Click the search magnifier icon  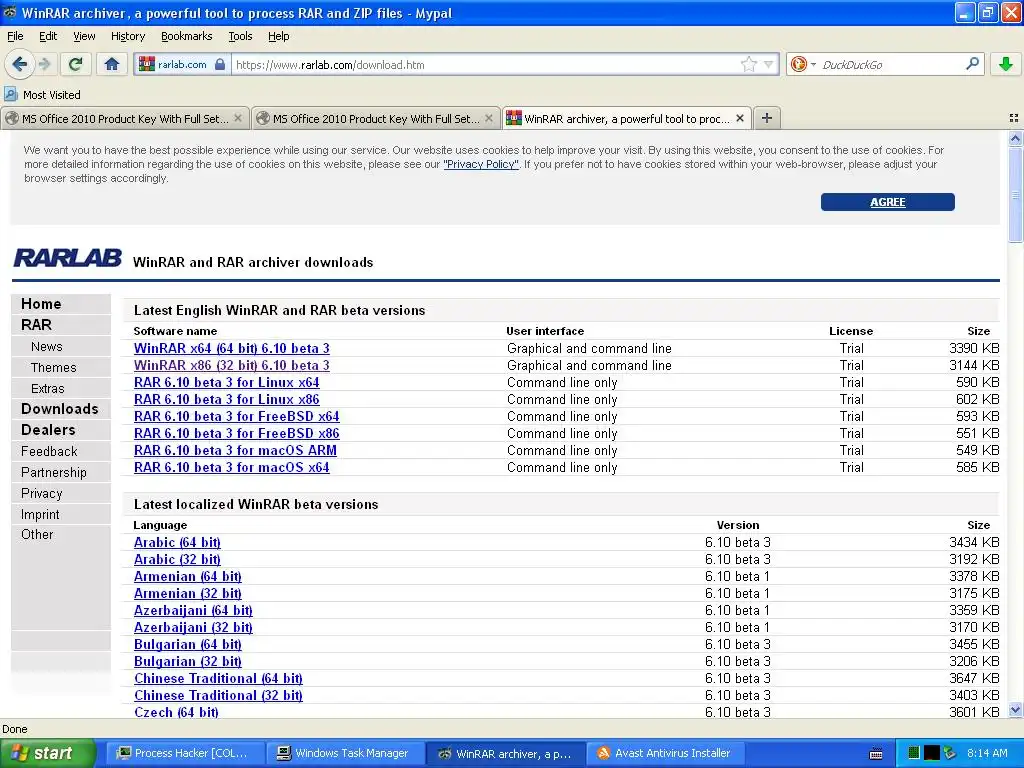972,63
